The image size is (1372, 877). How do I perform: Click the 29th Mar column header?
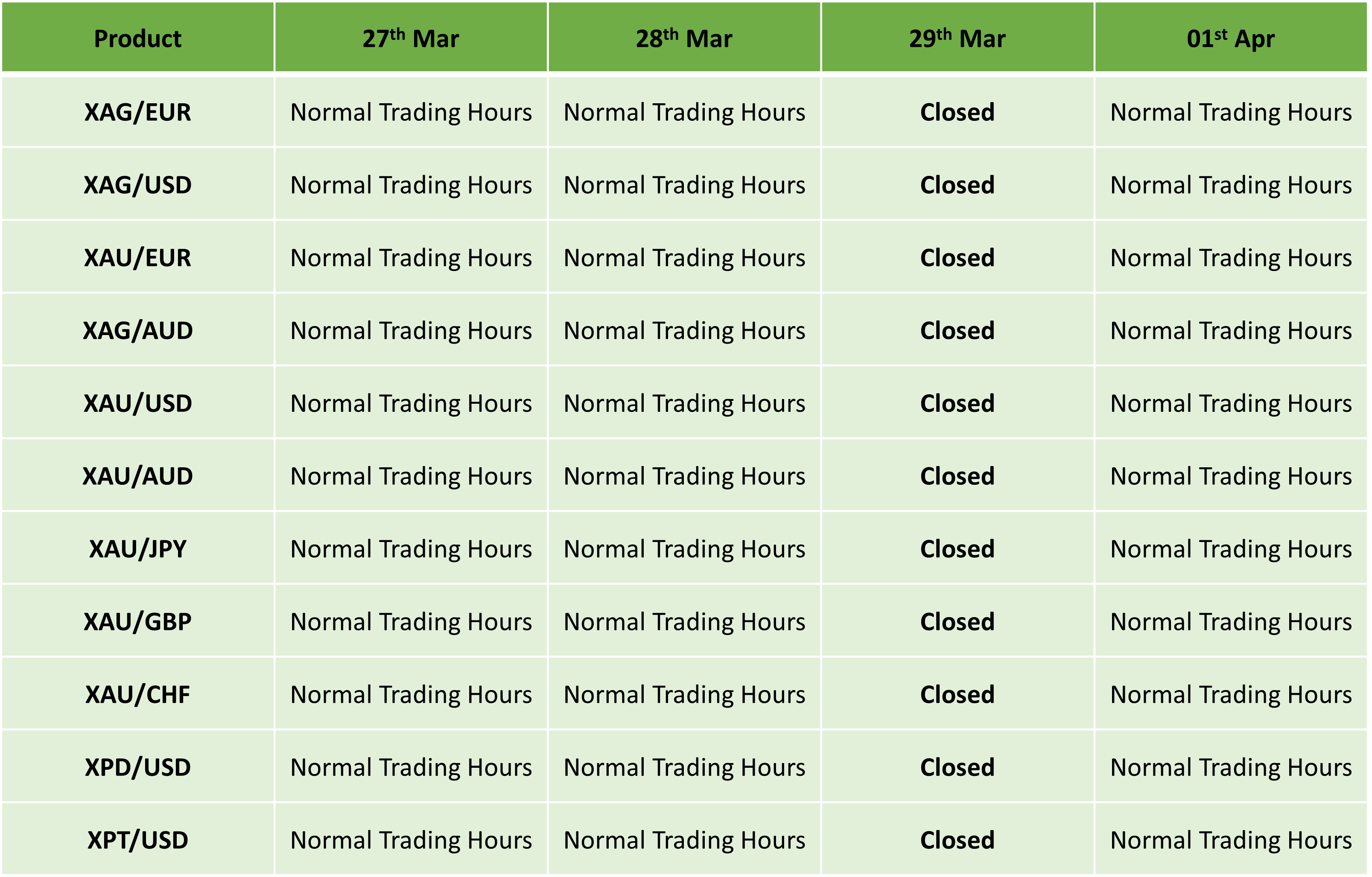(958, 38)
